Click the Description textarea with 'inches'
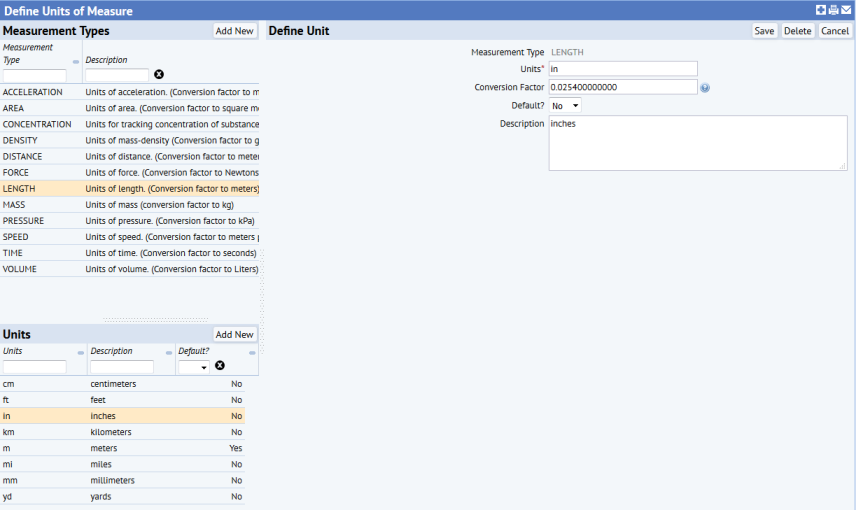Screen dimensions: 856x510 tap(698, 143)
